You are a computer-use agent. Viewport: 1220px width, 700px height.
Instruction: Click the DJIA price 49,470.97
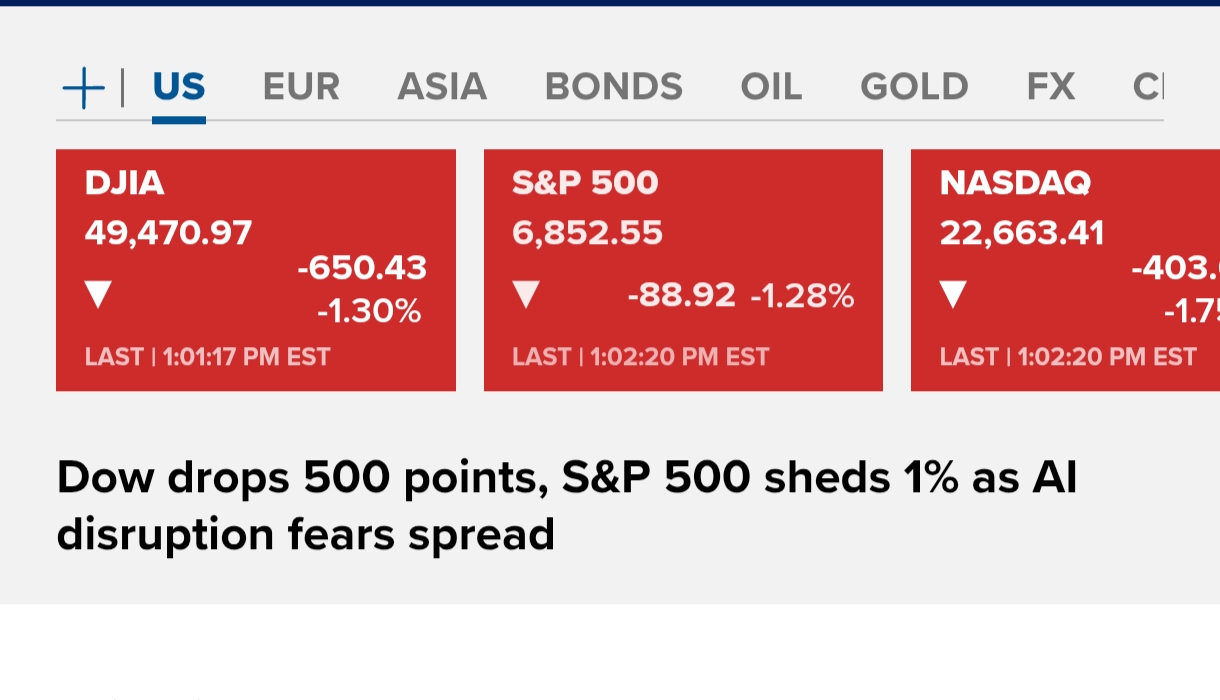coord(168,233)
